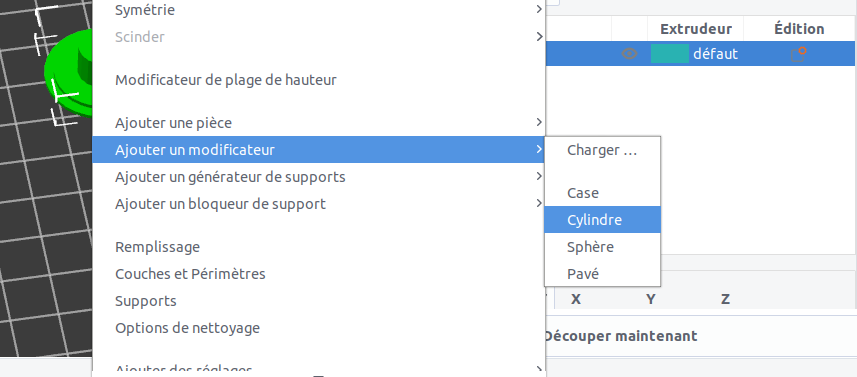Click the green 3D model on bed
The height and width of the screenshot is (377, 857).
point(70,73)
